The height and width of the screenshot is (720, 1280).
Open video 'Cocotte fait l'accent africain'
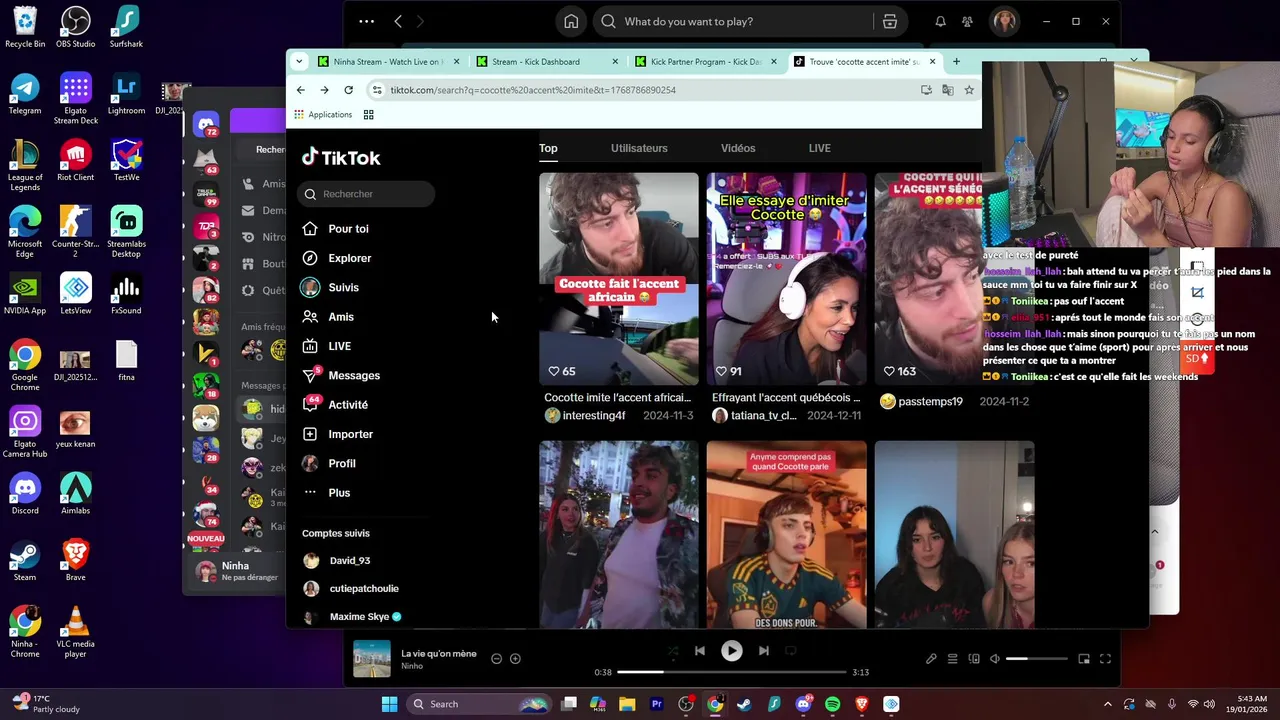click(x=618, y=279)
